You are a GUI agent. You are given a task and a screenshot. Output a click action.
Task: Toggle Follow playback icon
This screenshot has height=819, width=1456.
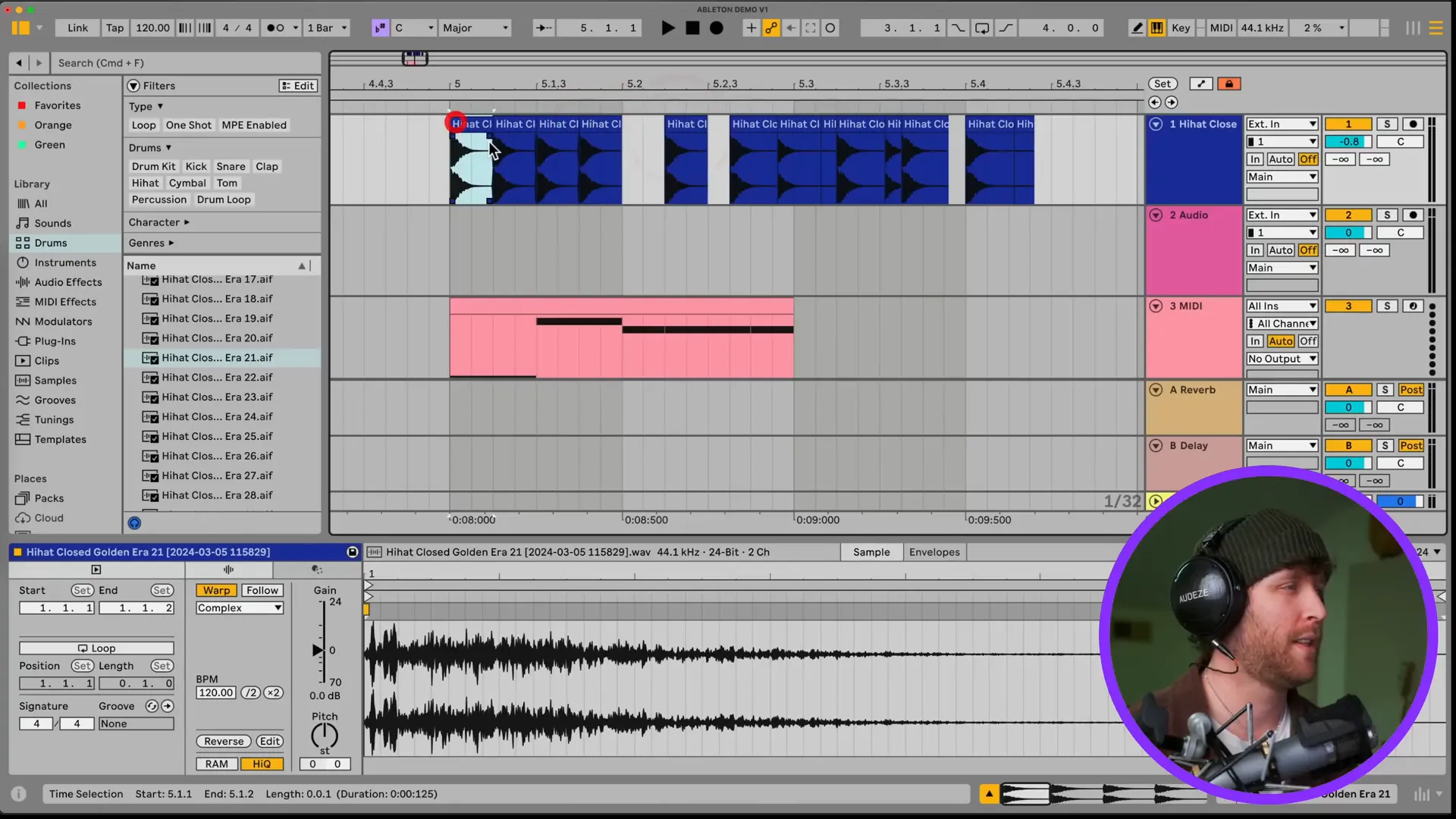click(544, 28)
